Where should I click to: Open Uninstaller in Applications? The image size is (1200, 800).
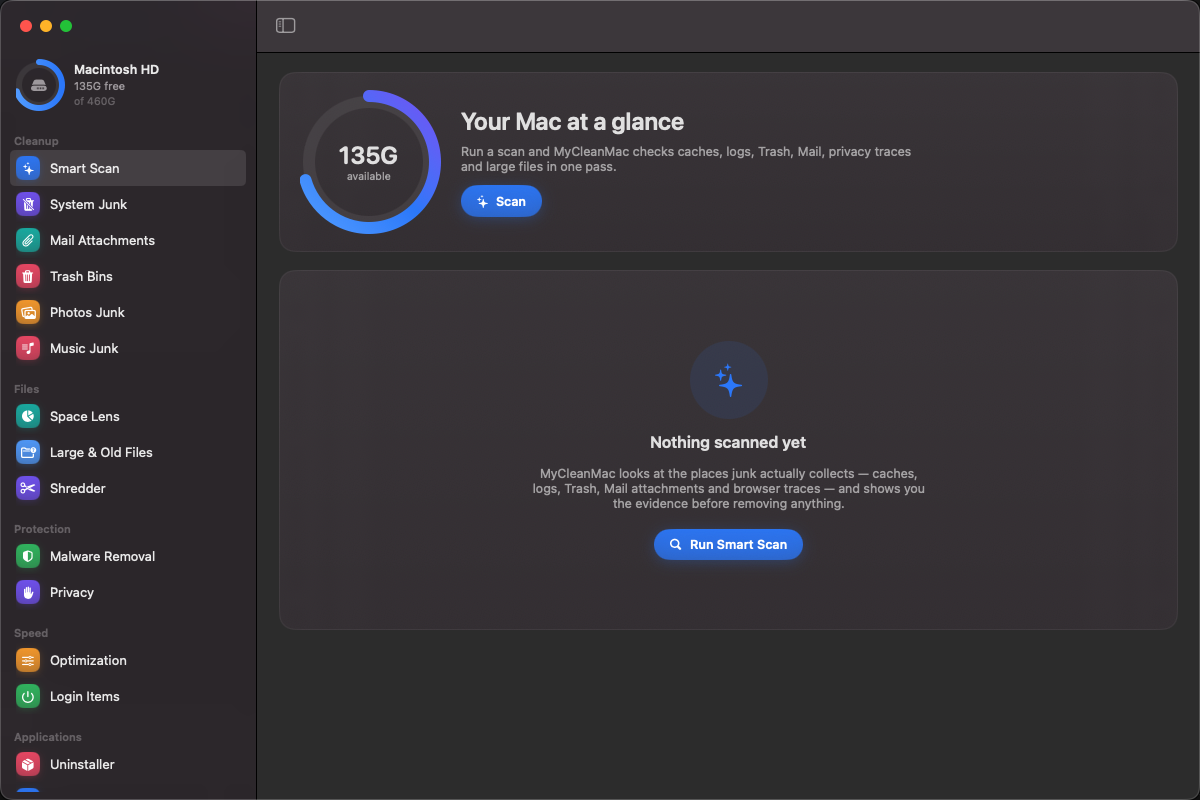click(x=128, y=764)
